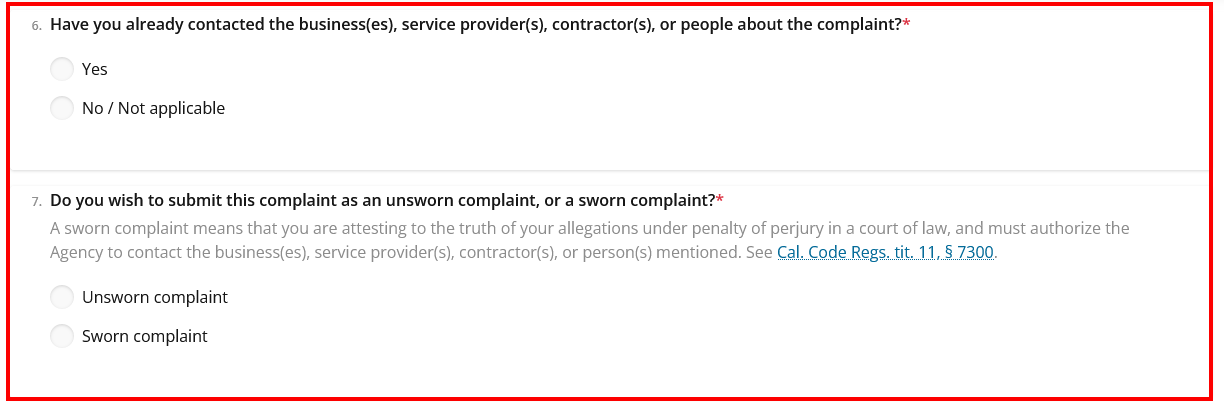The image size is (1224, 409).
Task: Click the word "Agency" in the description text
Action: pos(76,252)
